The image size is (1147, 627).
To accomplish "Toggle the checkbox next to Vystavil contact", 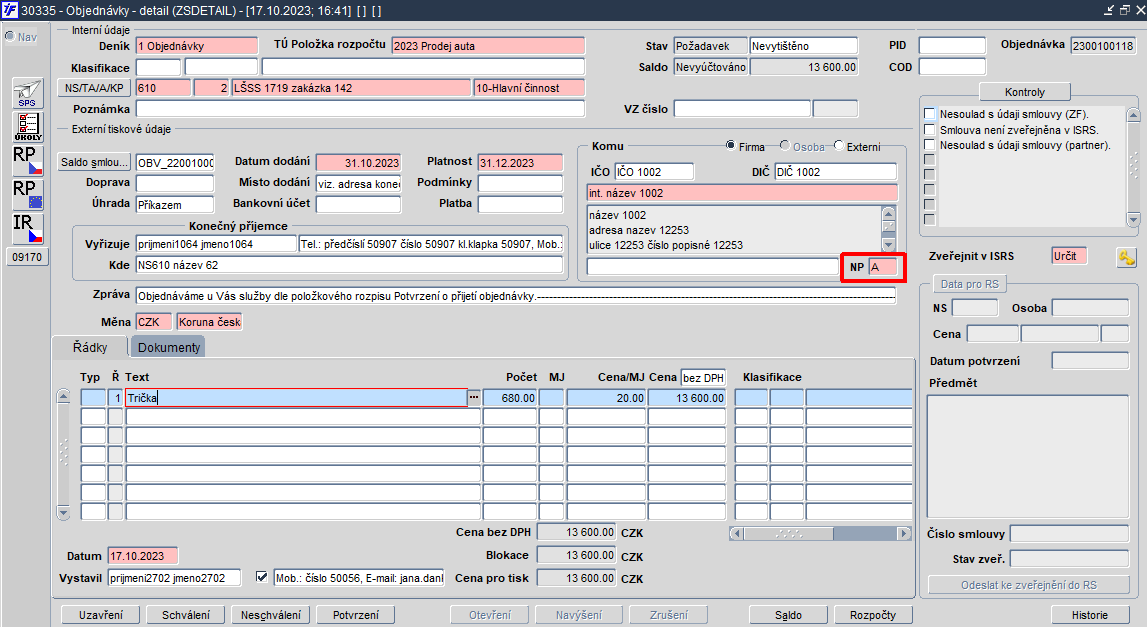I will [x=261, y=577].
